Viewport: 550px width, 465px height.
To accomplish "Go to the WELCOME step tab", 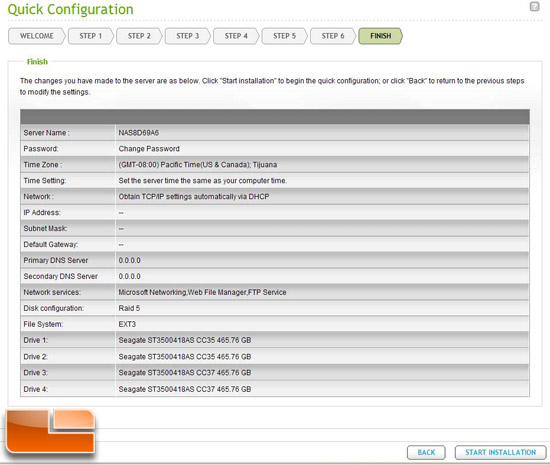I will [37, 36].
